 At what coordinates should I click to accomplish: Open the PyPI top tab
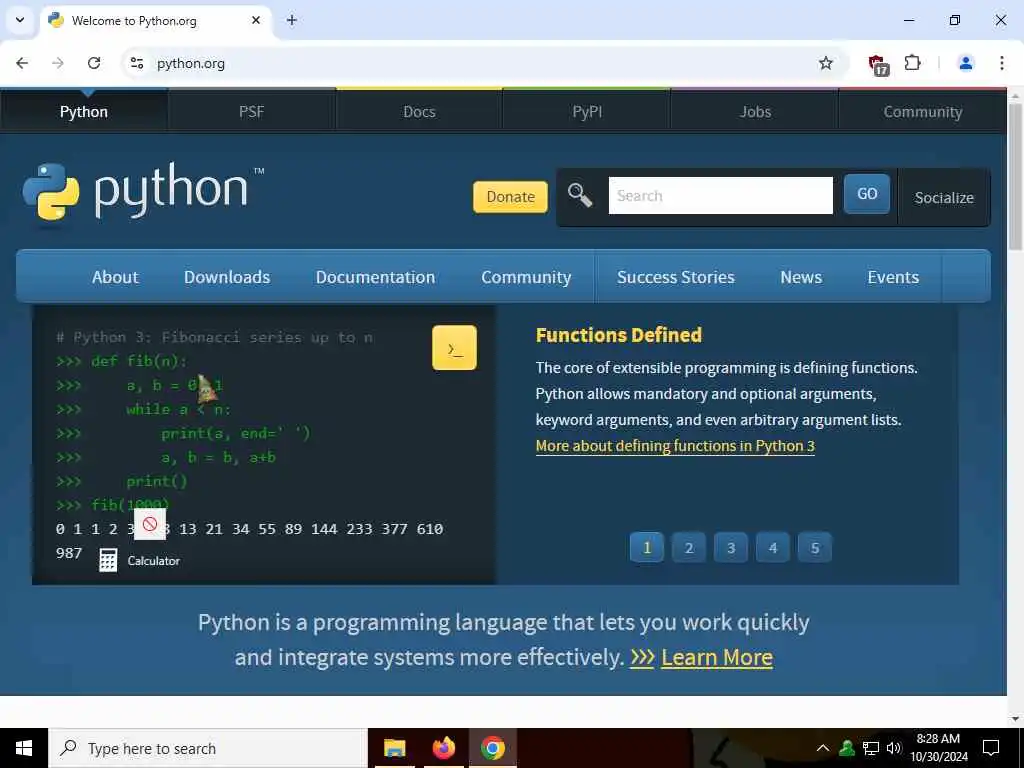point(587,112)
